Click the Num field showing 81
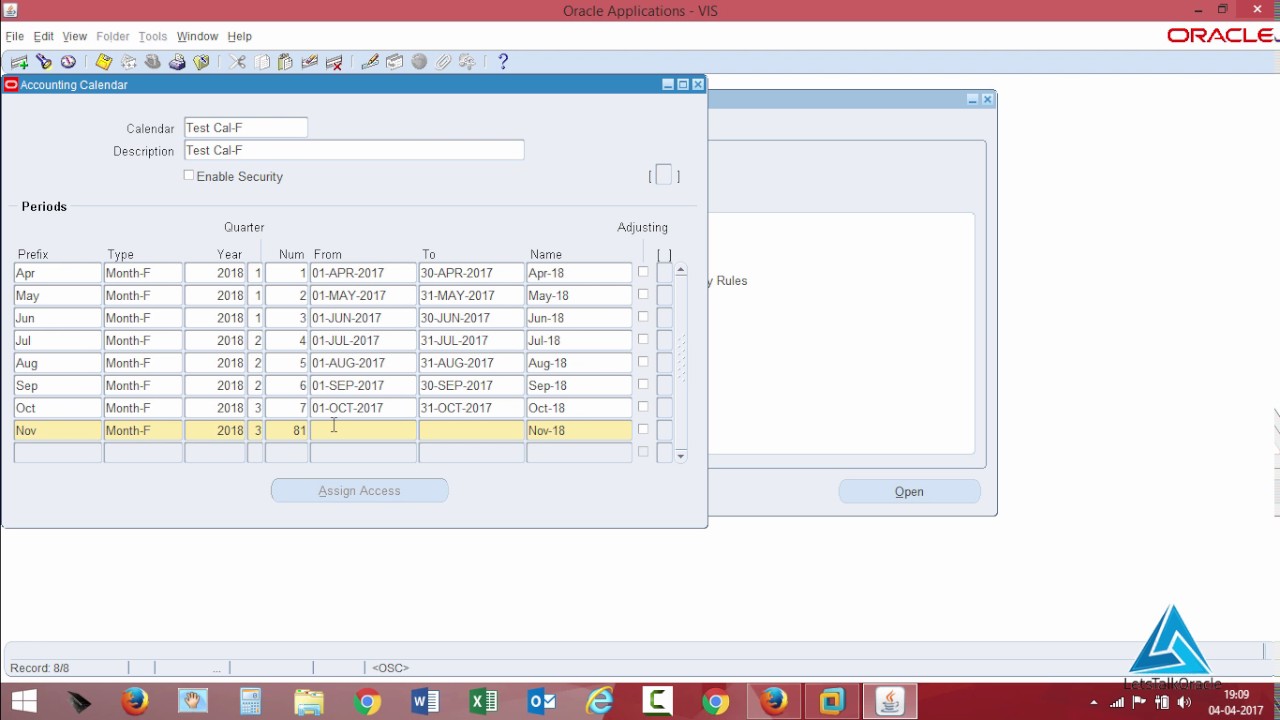This screenshot has width=1280, height=720. tap(287, 430)
